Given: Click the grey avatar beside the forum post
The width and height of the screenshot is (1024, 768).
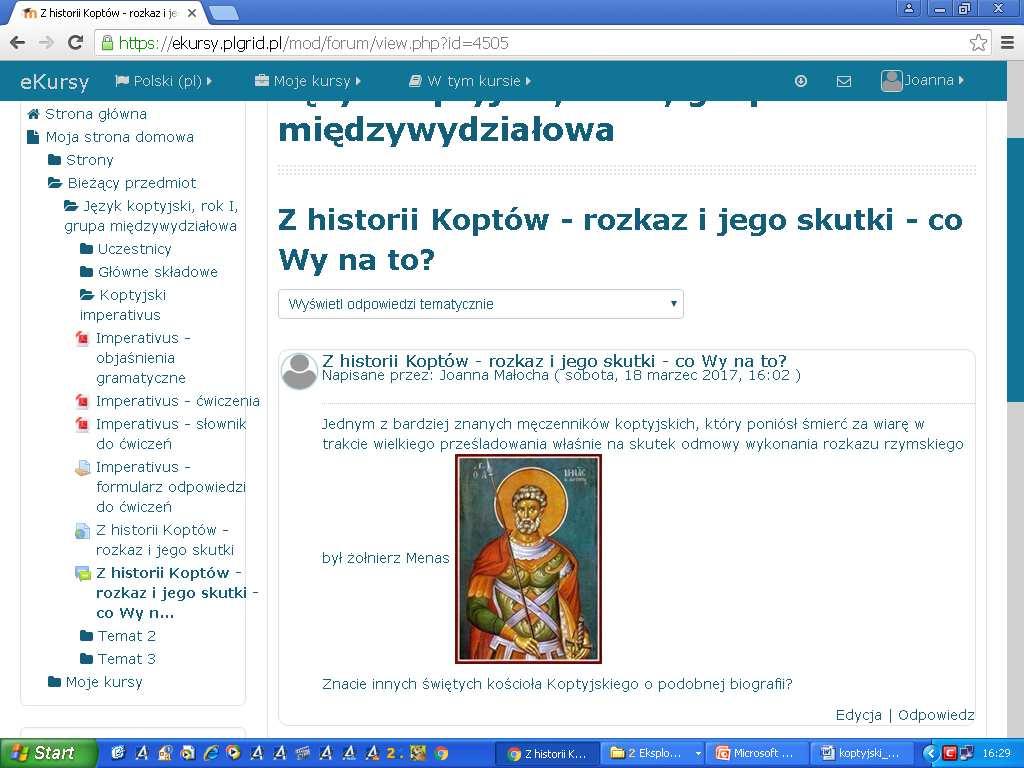Looking at the screenshot, I should 299,371.
